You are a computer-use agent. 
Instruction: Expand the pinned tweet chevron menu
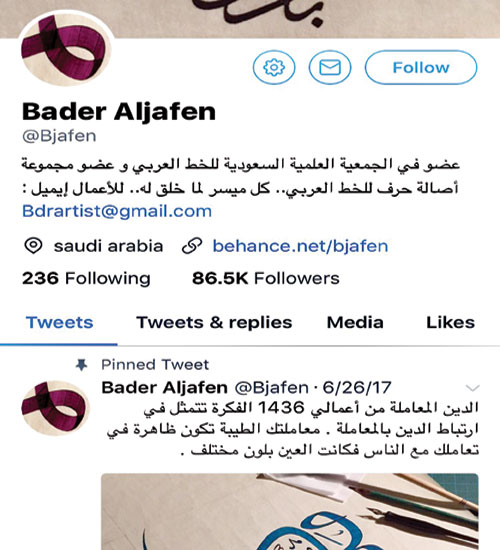pyautogui.click(x=472, y=388)
